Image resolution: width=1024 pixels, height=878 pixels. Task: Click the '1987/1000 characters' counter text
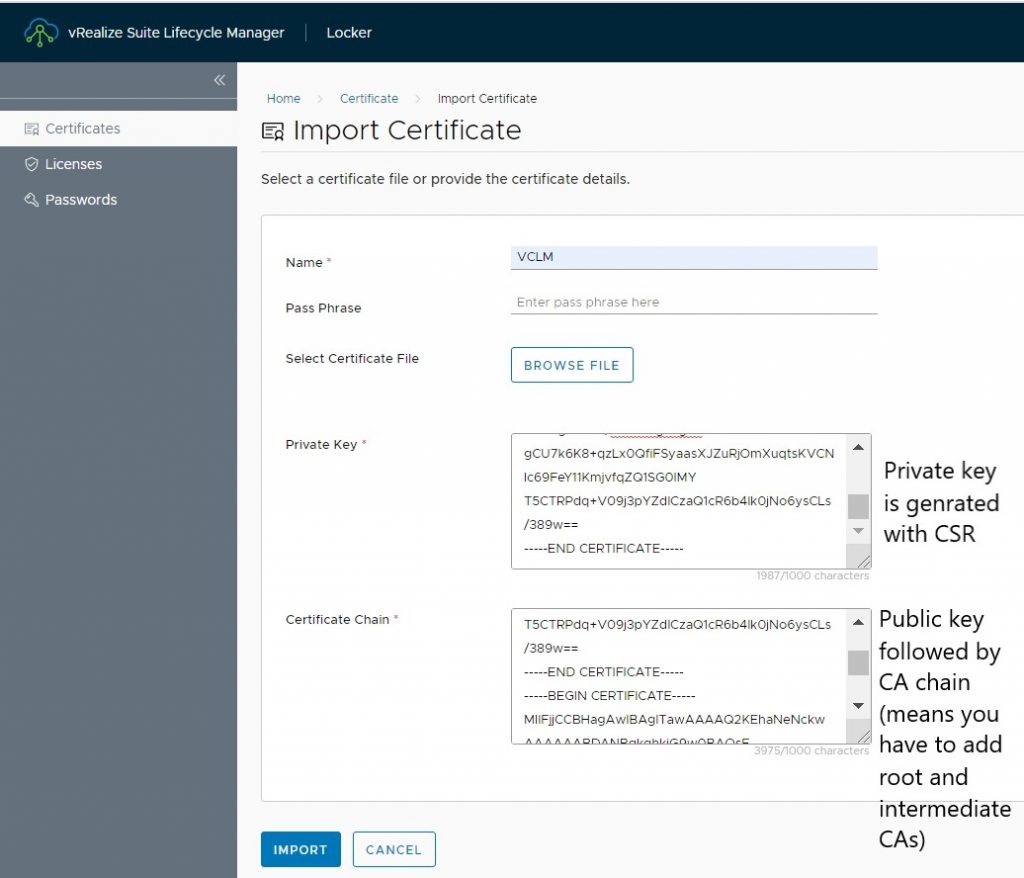812,576
